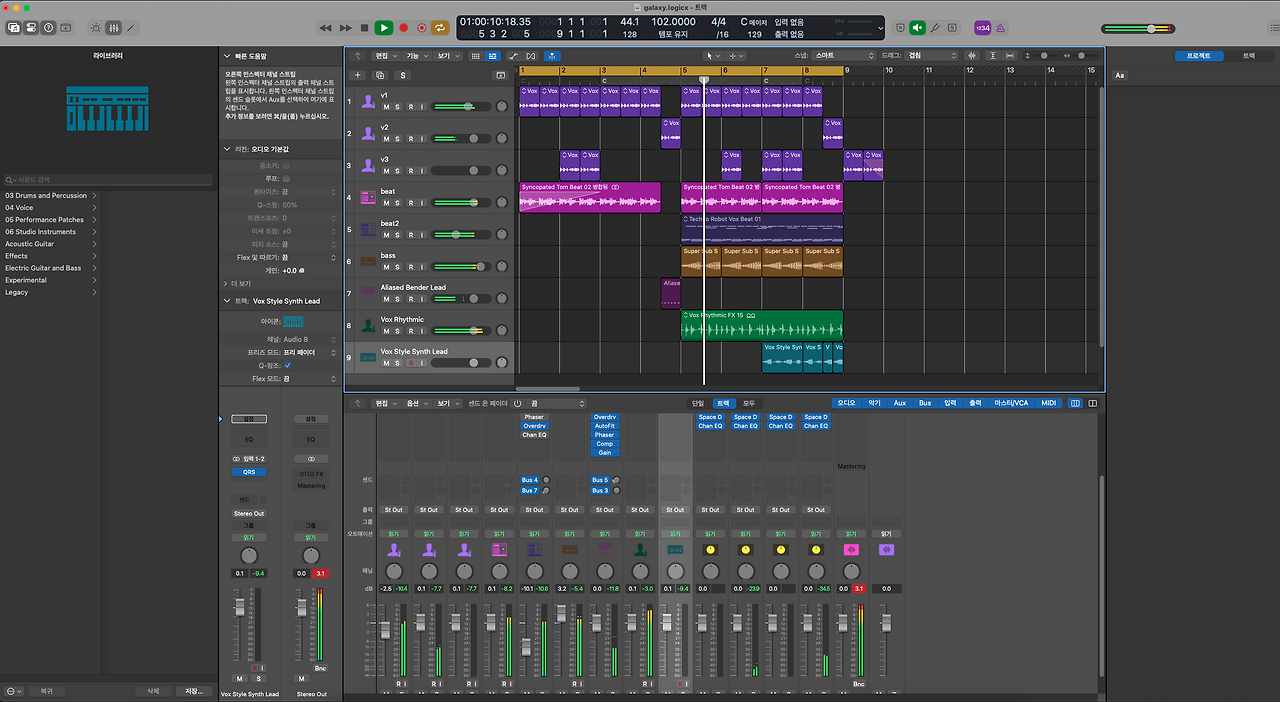Click the beat track drum machine icon

(368, 197)
